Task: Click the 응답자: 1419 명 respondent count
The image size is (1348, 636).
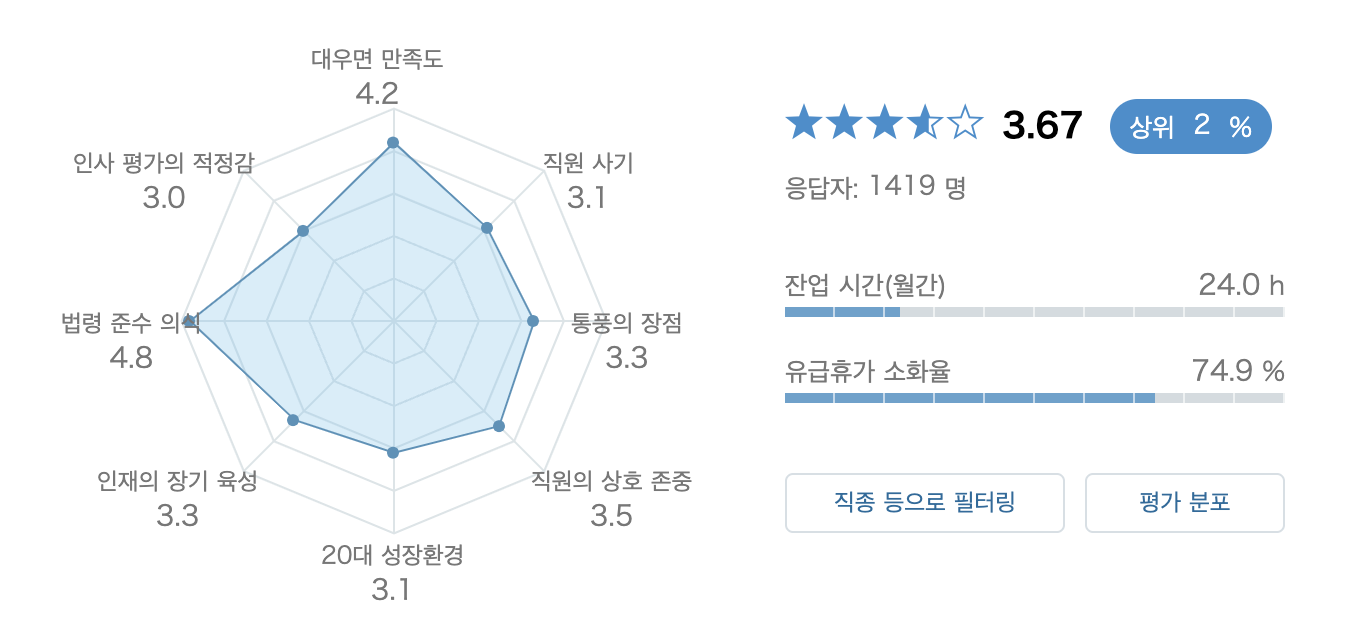Action: pos(875,186)
